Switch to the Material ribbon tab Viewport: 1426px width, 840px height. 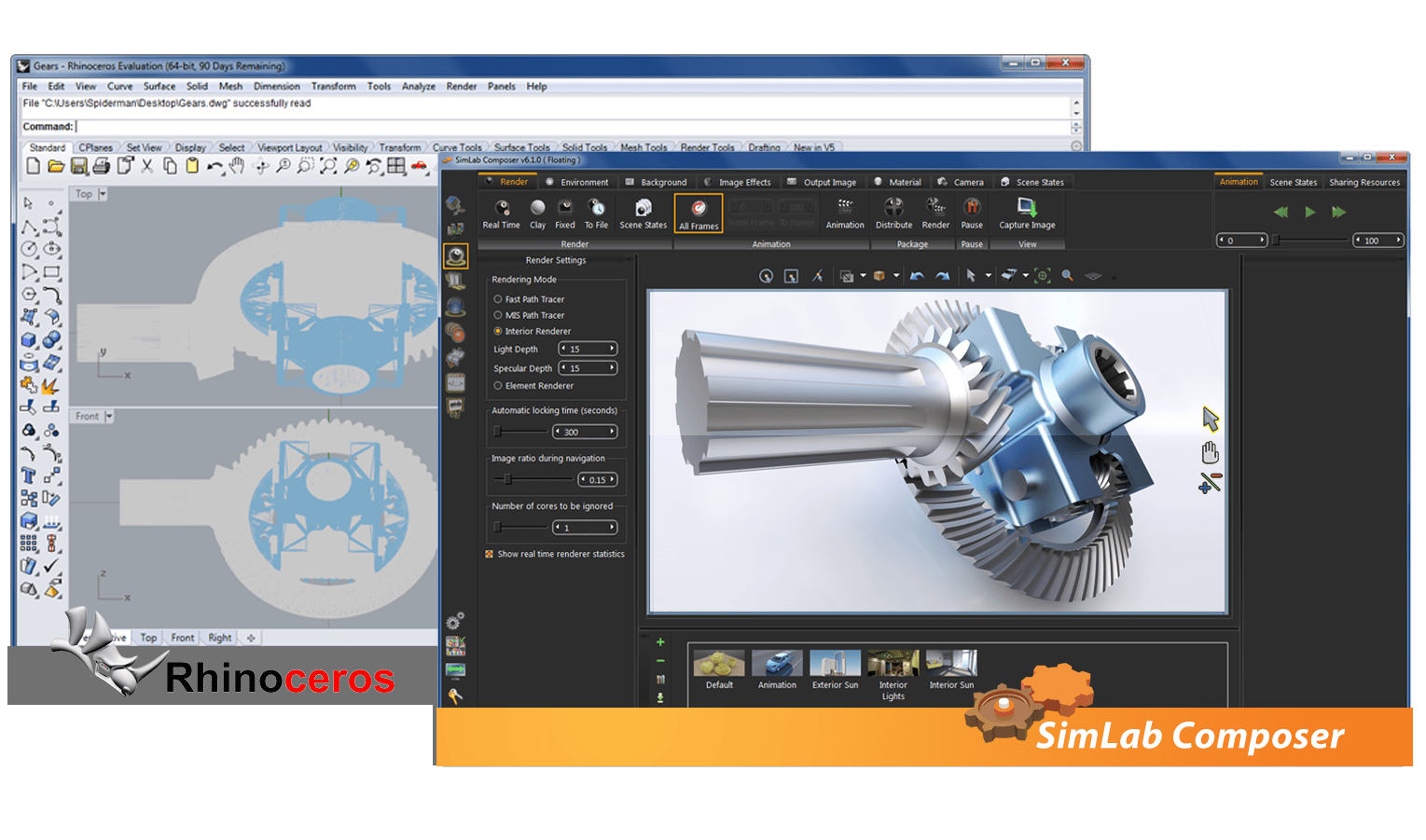897,183
